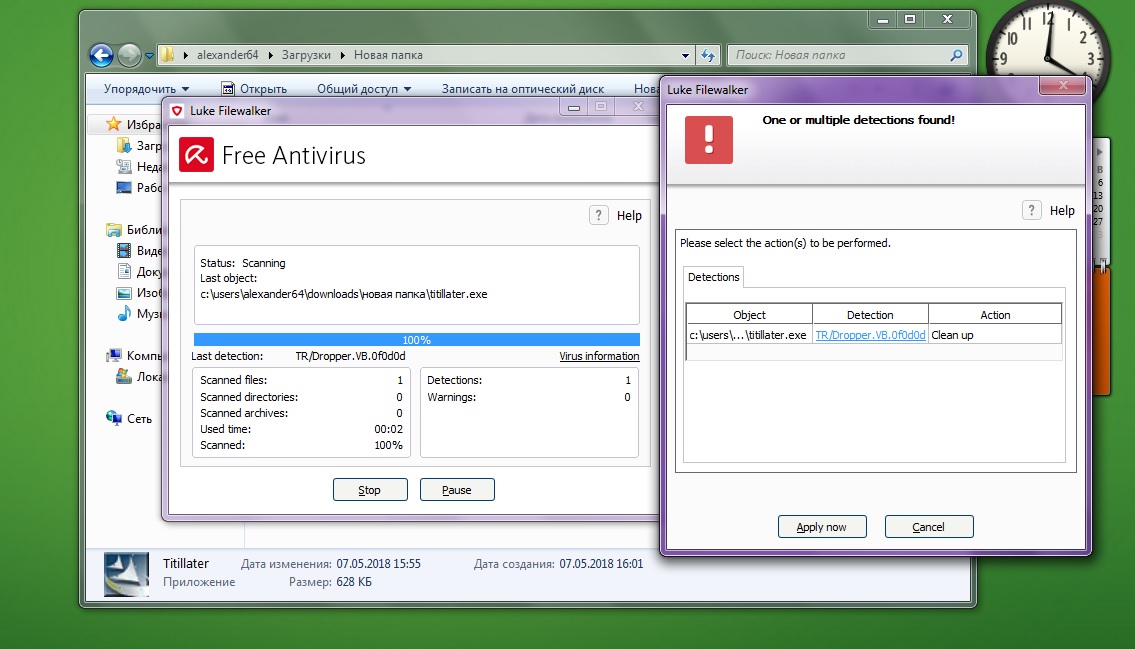Click the Avira shield icon in scanner title
Viewport: 1135px width, 649px height.
coord(177,111)
